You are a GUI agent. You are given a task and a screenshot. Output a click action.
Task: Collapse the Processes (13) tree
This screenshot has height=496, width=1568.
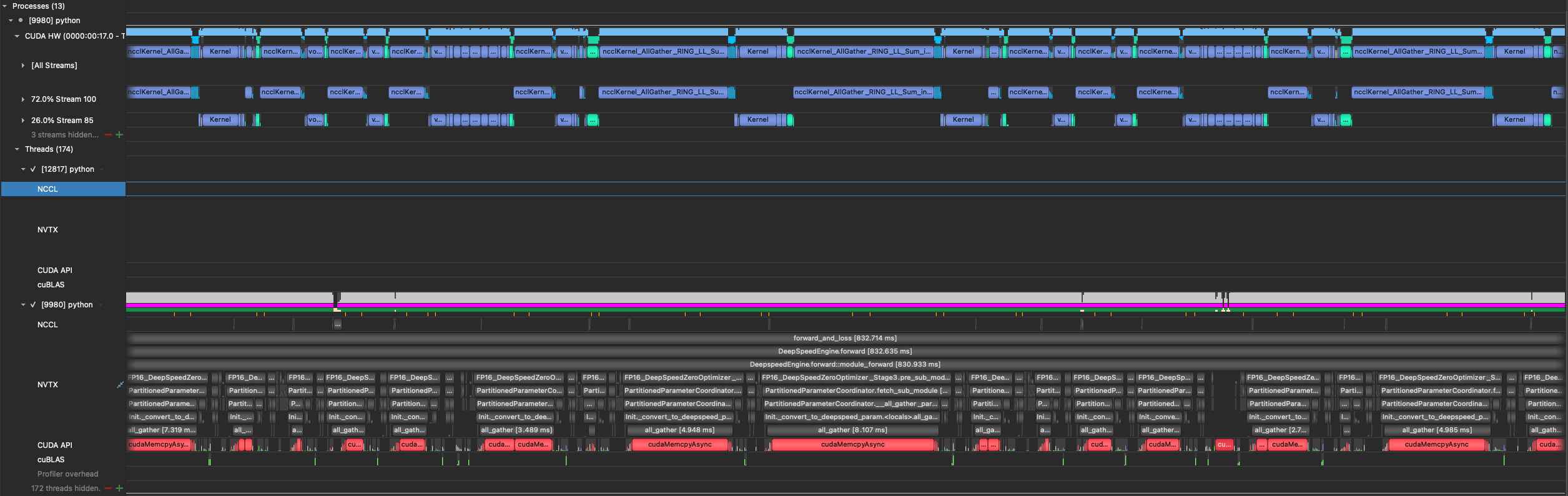(x=4, y=6)
